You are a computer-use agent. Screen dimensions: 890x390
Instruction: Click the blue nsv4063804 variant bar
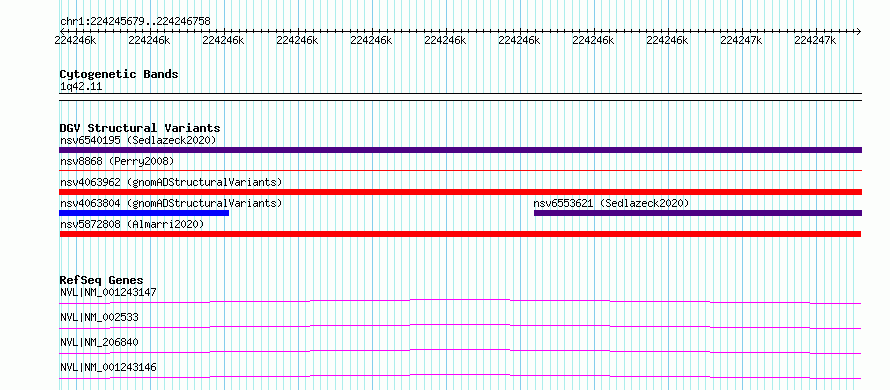(x=144, y=213)
